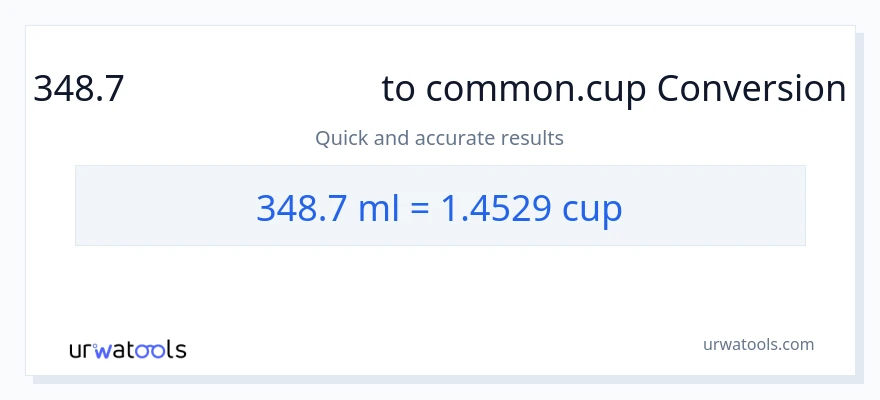Click the word "results" in subtitle
The image size is (880, 400).
[x=531, y=138]
